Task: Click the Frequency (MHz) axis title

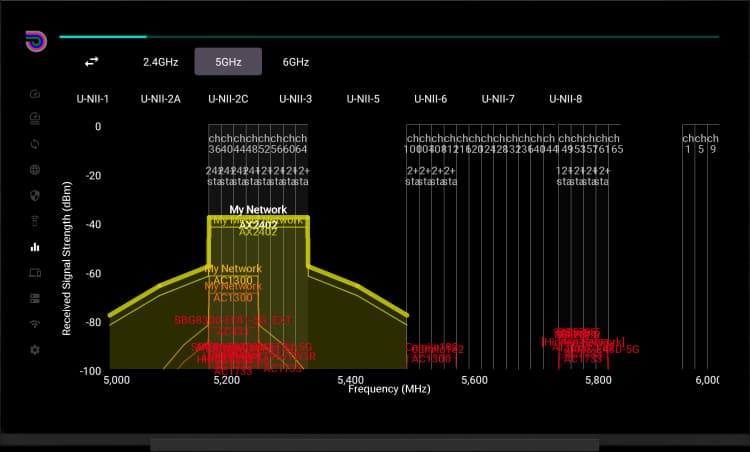Action: click(389, 389)
